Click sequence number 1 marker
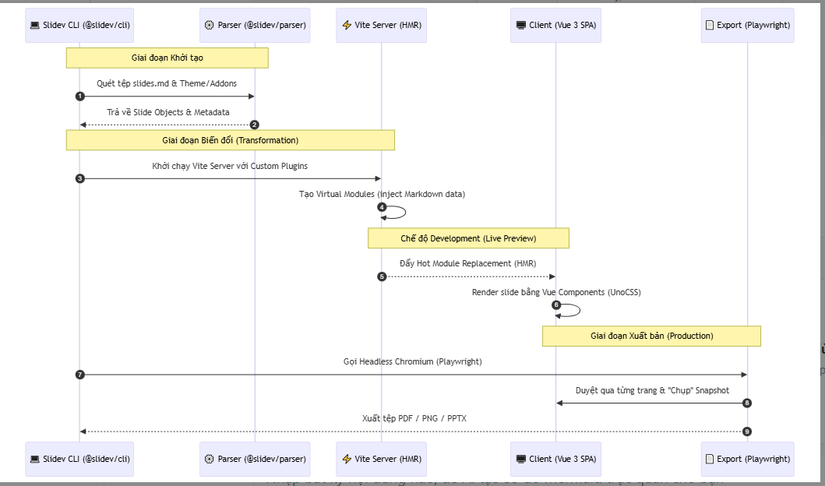The height and width of the screenshot is (486, 825). pyautogui.click(x=80, y=96)
